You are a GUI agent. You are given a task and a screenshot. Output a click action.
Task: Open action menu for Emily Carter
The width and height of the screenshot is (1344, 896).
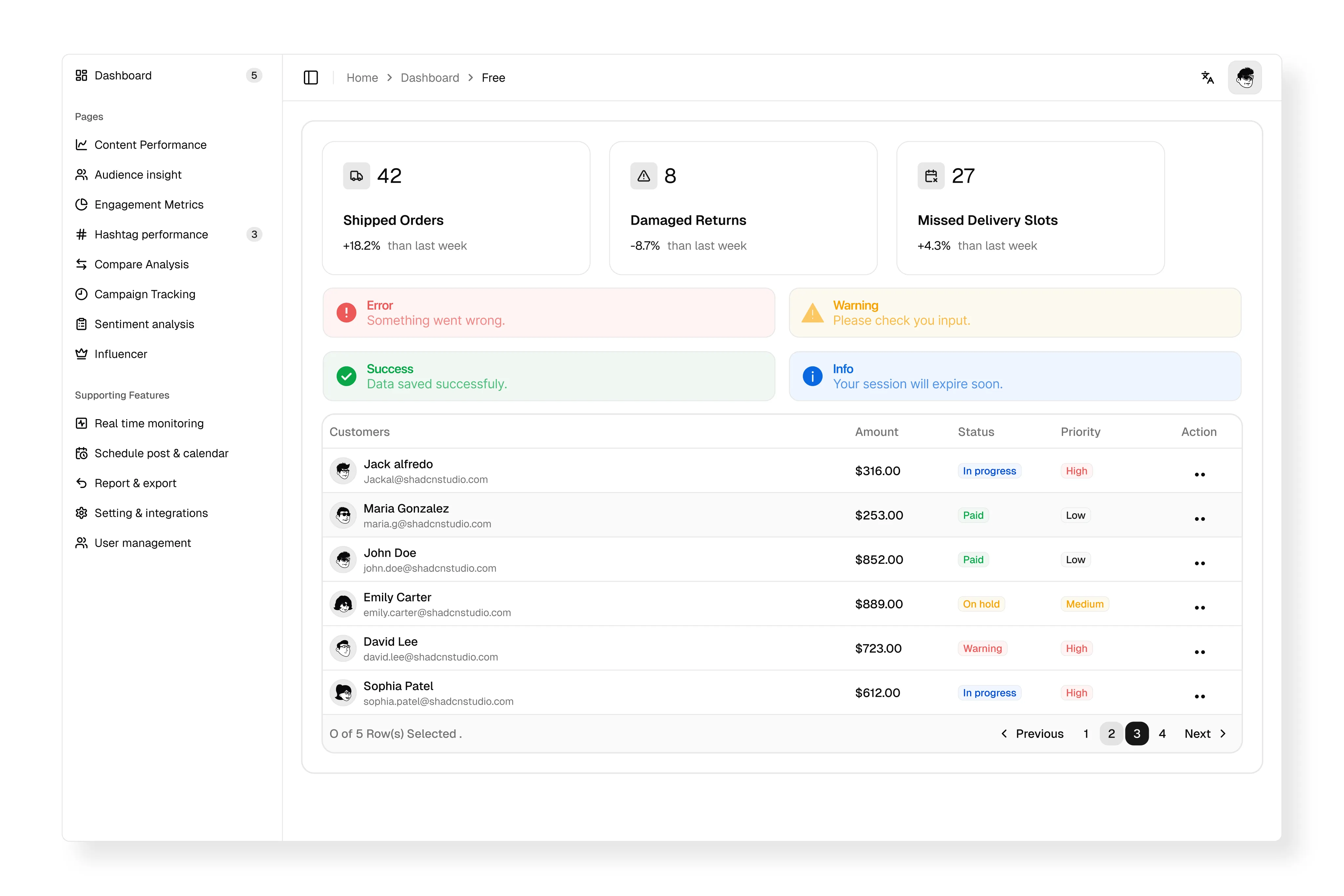(1199, 608)
